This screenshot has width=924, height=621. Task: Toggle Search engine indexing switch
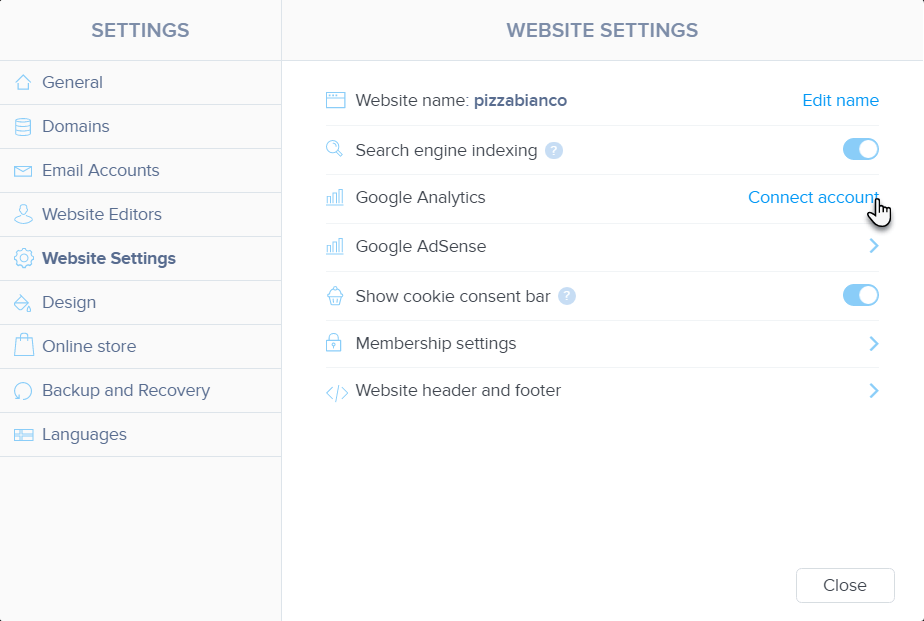[x=860, y=150]
